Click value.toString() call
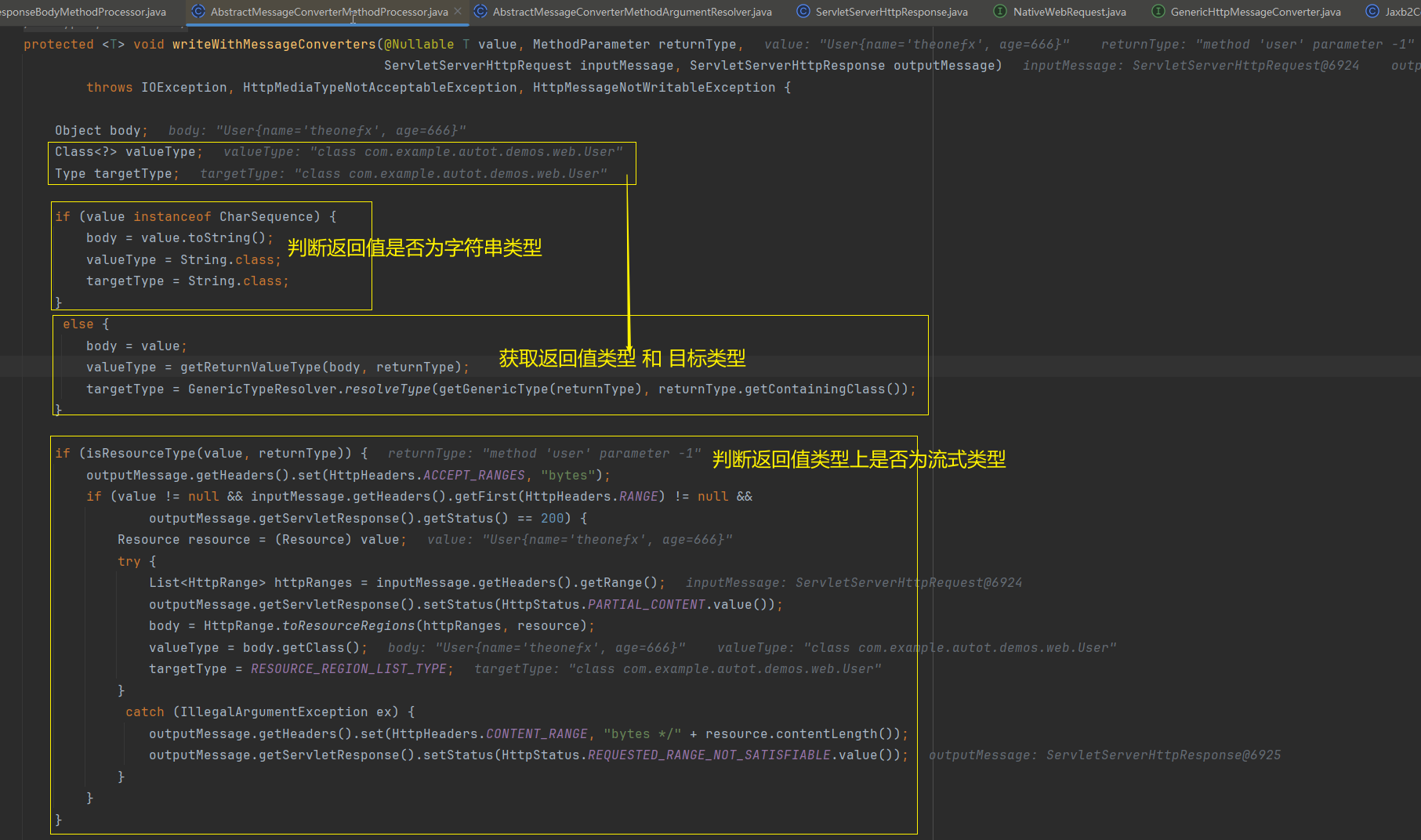1421x840 pixels. pyautogui.click(x=204, y=238)
